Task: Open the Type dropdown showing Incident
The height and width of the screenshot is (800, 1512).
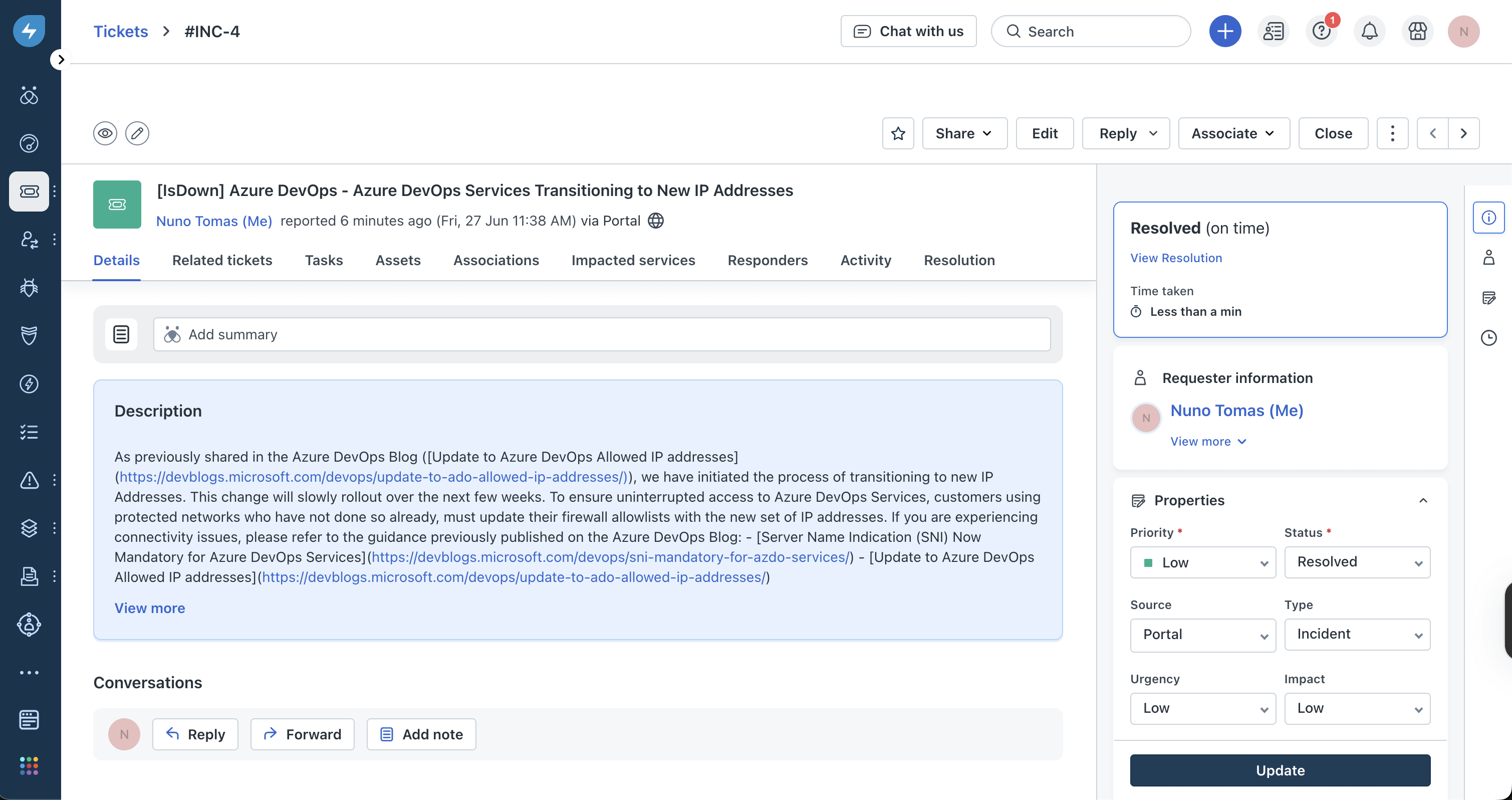Action: click(1357, 635)
